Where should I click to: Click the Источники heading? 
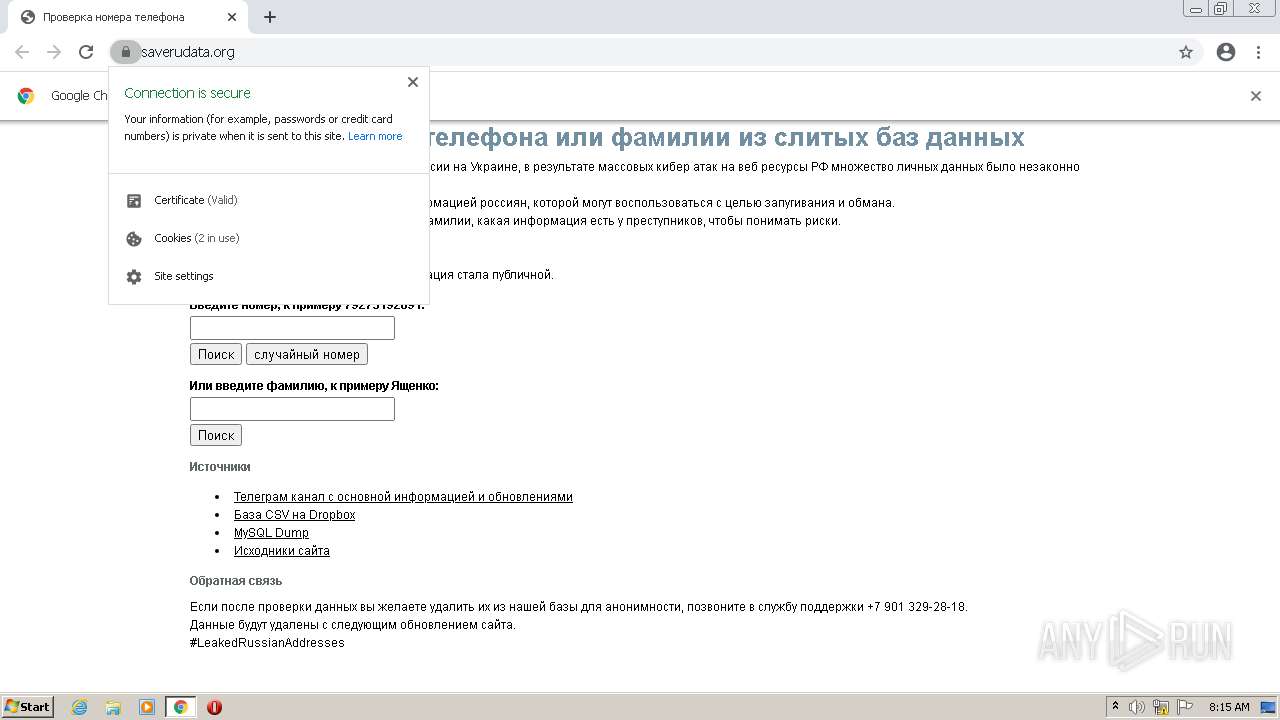pos(220,467)
